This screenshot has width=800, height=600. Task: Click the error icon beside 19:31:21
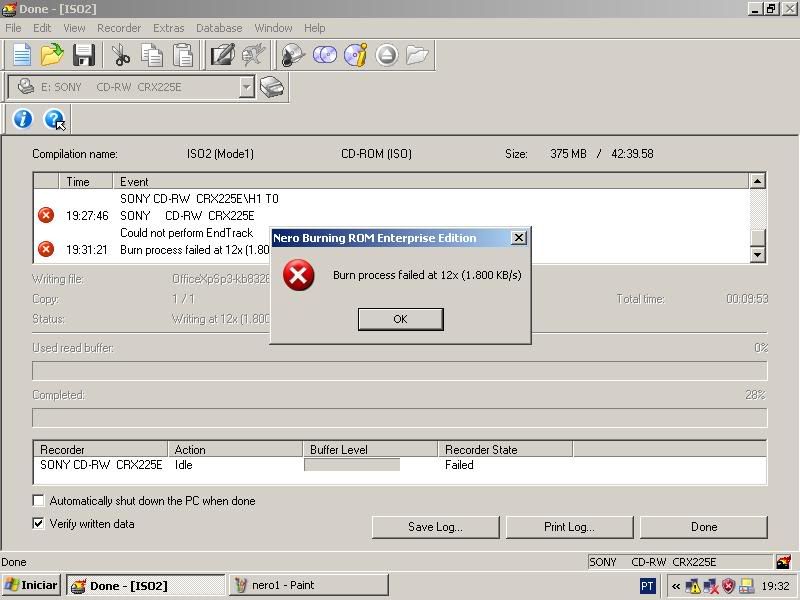(x=46, y=249)
